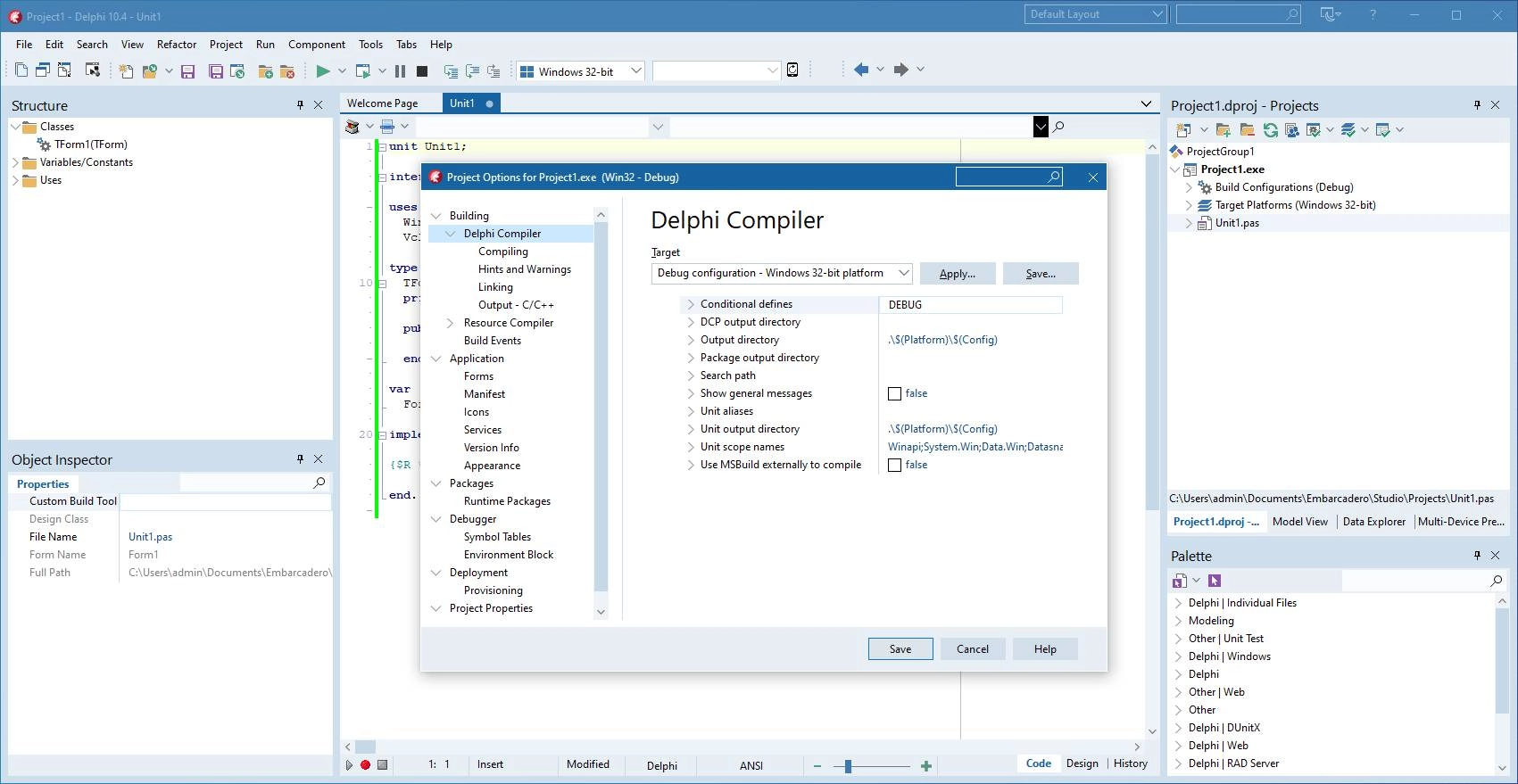Open the Project menu
This screenshot has height=784, width=1518.
coord(226,45)
